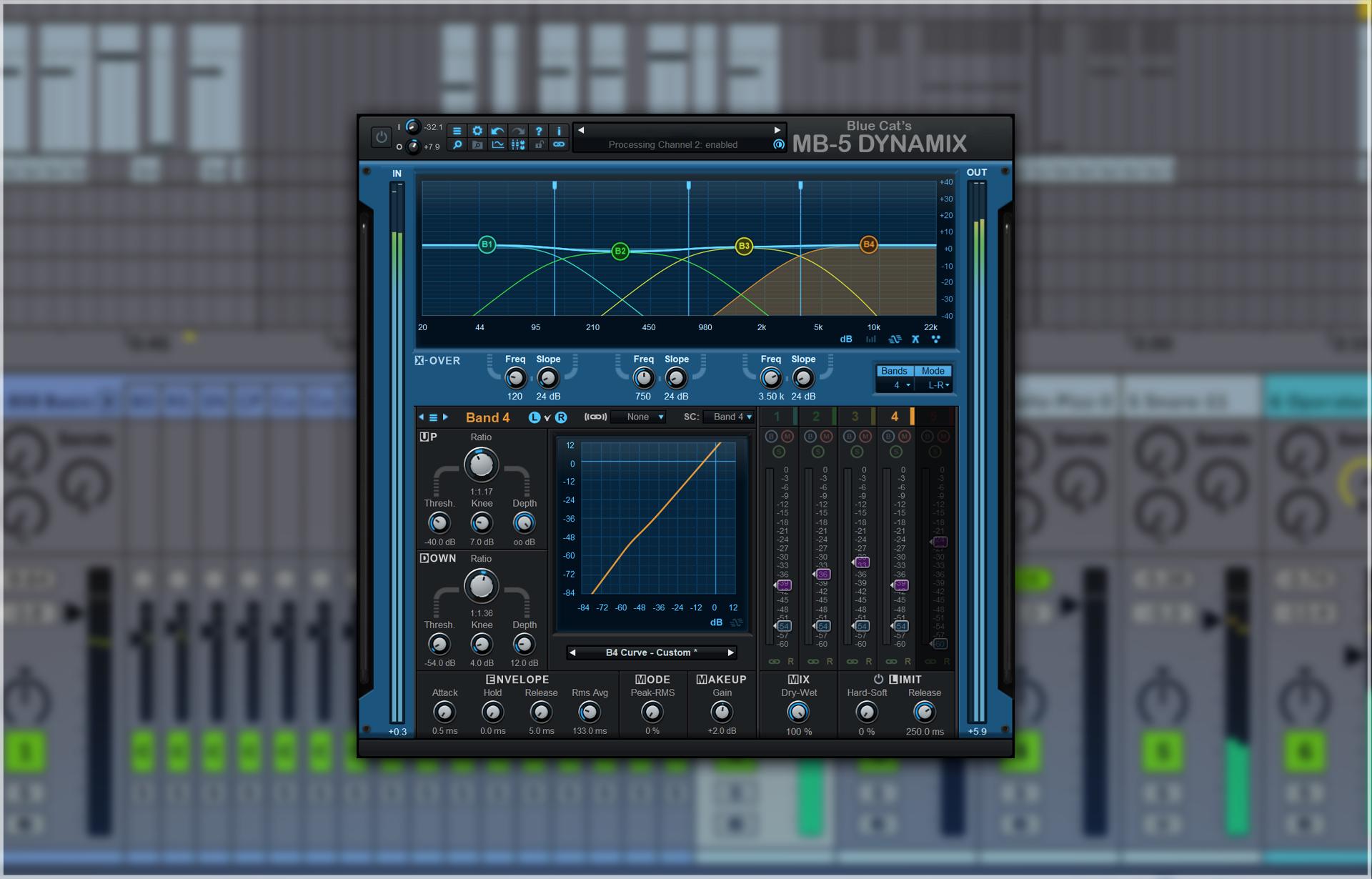Click the Attack envelope knob
This screenshot has width=1372, height=879.
click(444, 712)
